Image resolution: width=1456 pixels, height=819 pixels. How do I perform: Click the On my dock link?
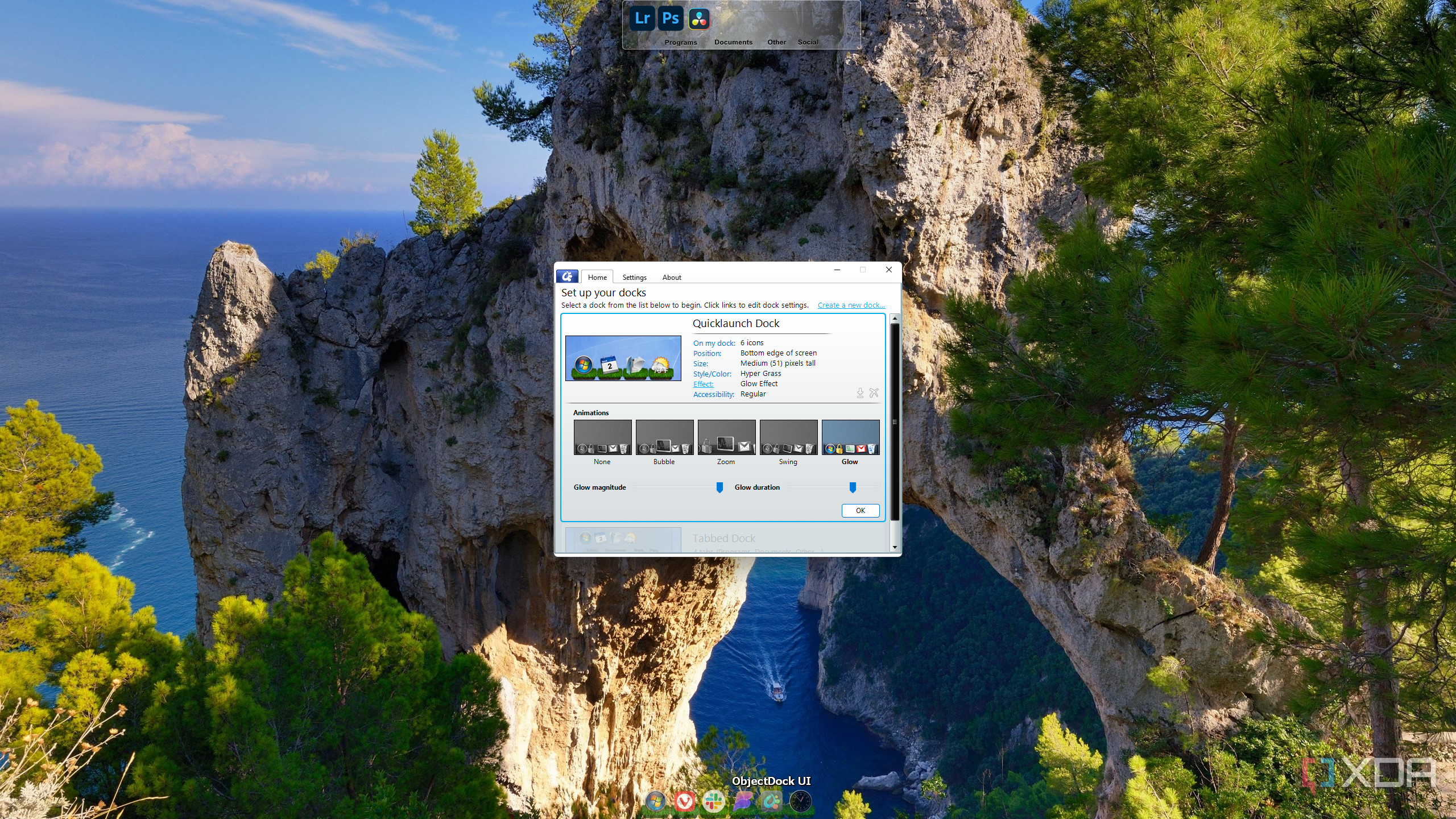pyautogui.click(x=714, y=343)
